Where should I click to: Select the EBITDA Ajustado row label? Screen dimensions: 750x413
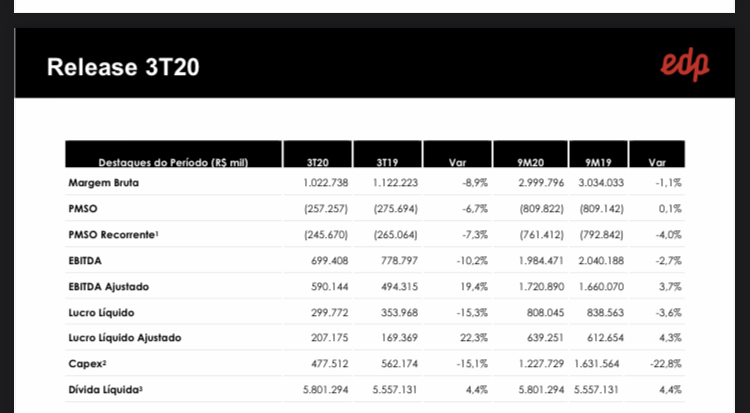click(109, 287)
